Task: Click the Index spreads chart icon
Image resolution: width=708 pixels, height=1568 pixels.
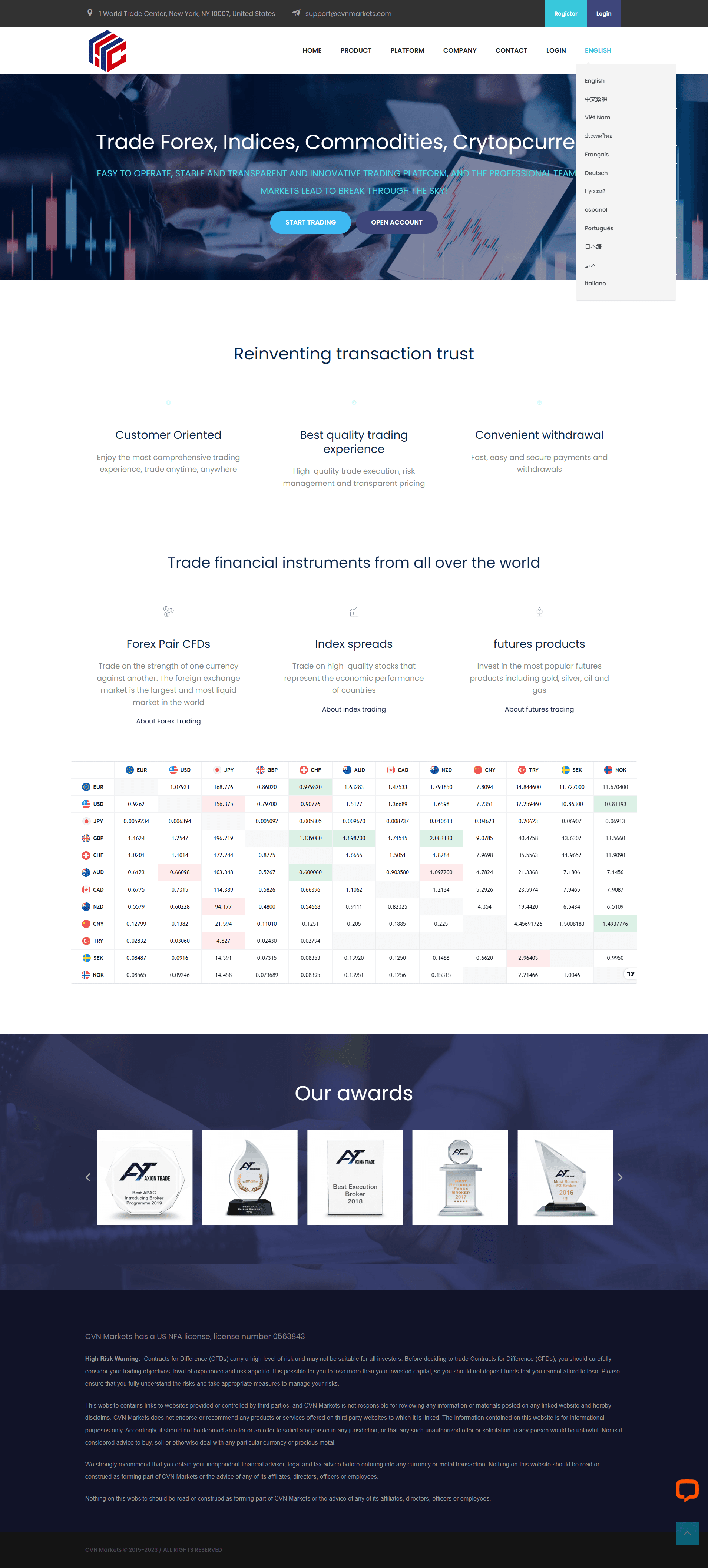Action: [354, 611]
